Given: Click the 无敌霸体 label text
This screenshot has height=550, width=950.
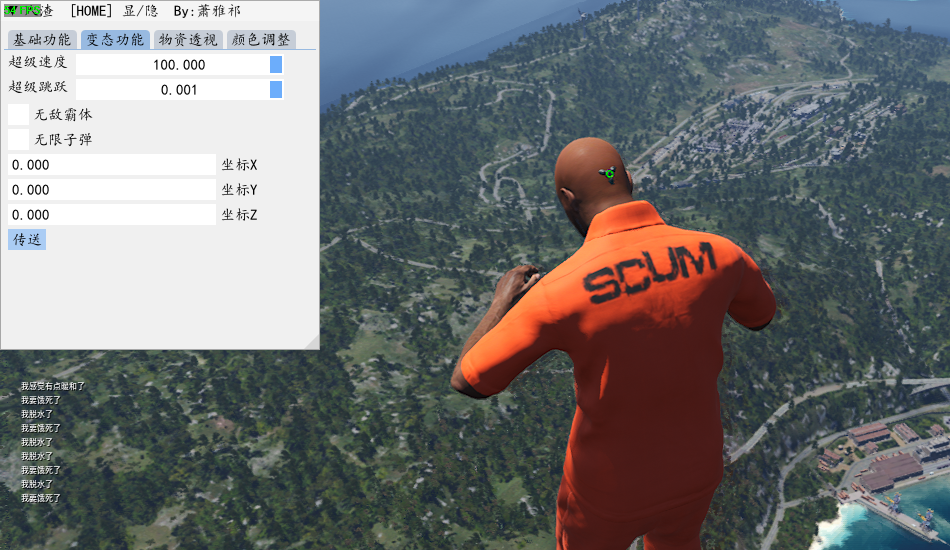Looking at the screenshot, I should 63,114.
